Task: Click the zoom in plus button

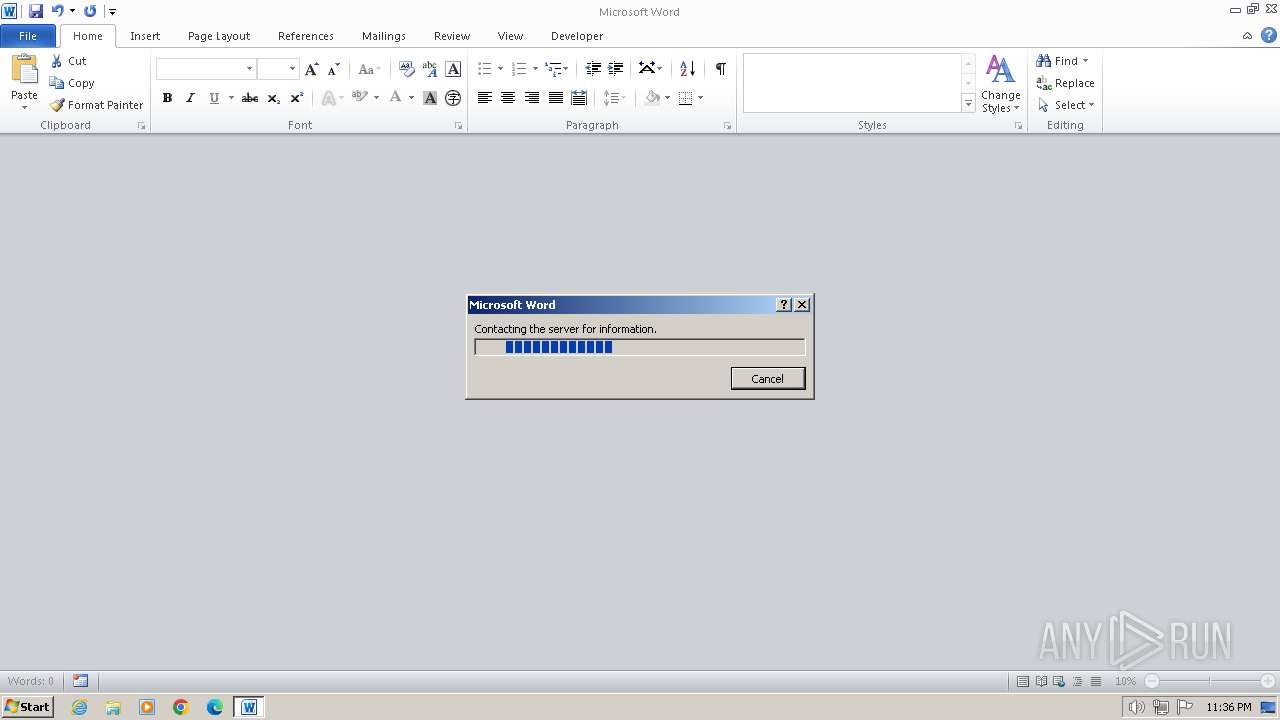Action: point(1268,681)
